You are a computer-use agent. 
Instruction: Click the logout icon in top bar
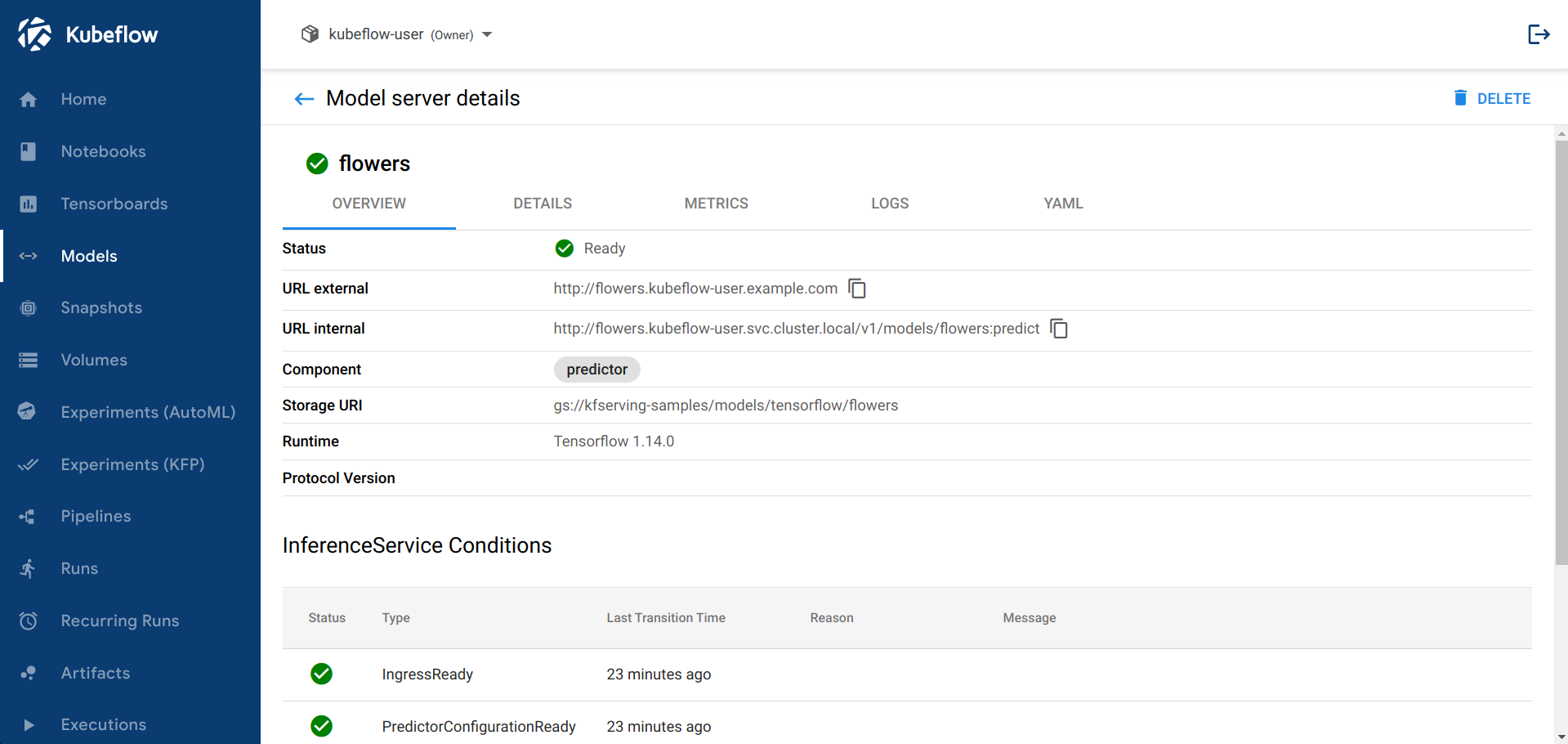pyautogui.click(x=1539, y=34)
